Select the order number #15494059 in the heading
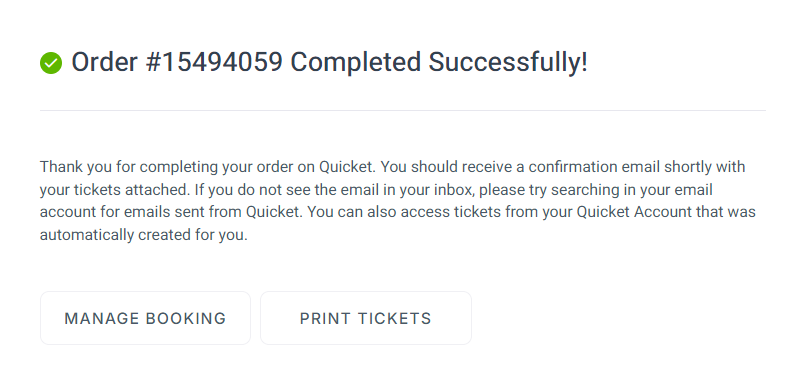Image resolution: width=790 pixels, height=374 pixels. (x=214, y=63)
